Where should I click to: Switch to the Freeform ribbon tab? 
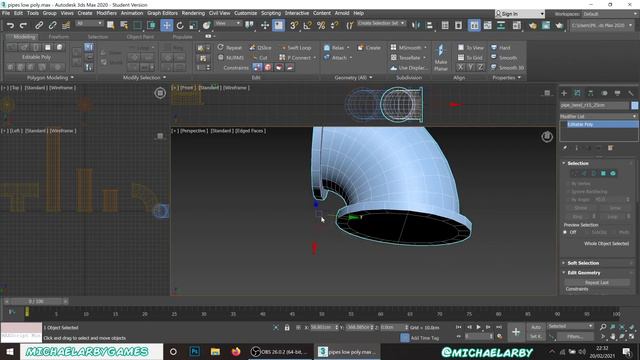59,37
